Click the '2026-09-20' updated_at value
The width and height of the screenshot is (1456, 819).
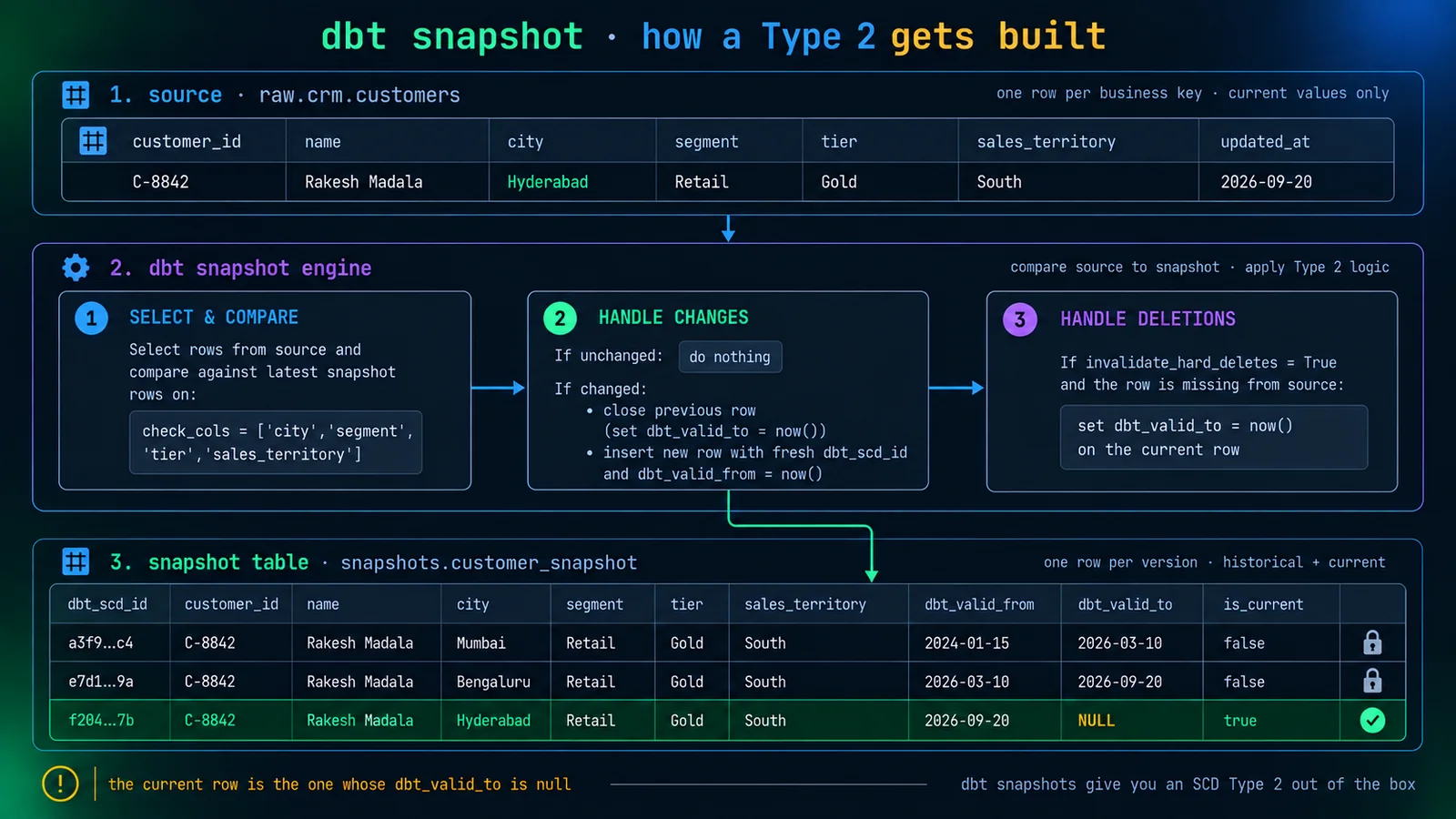[x=1266, y=182]
